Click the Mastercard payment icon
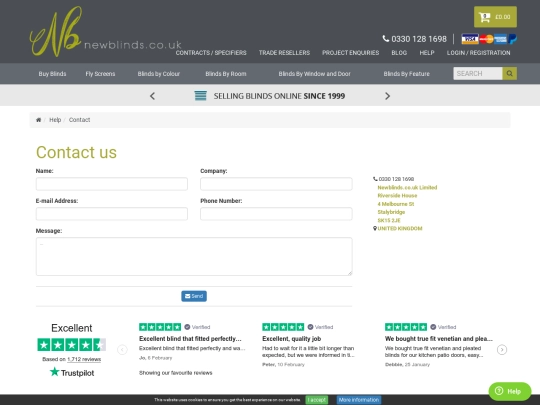The width and height of the screenshot is (540, 405). [x=486, y=39]
